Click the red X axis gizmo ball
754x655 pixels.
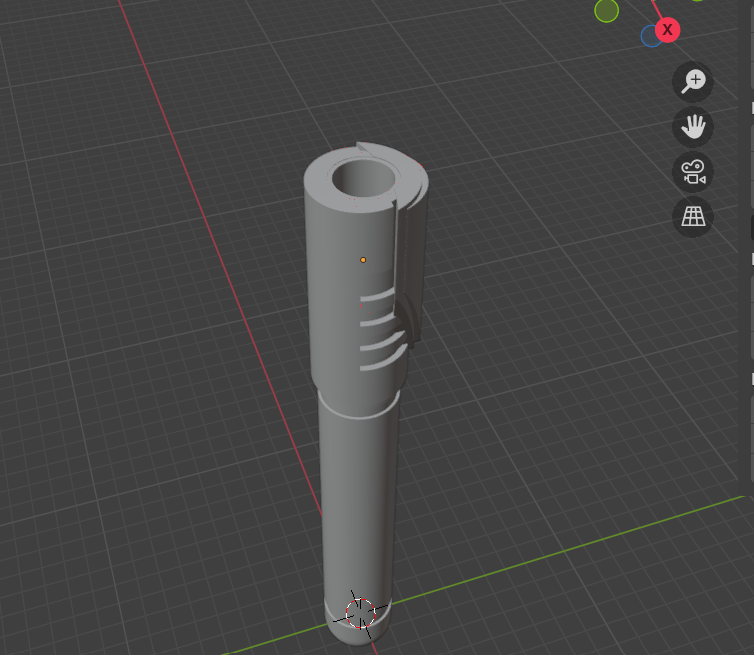(x=667, y=30)
